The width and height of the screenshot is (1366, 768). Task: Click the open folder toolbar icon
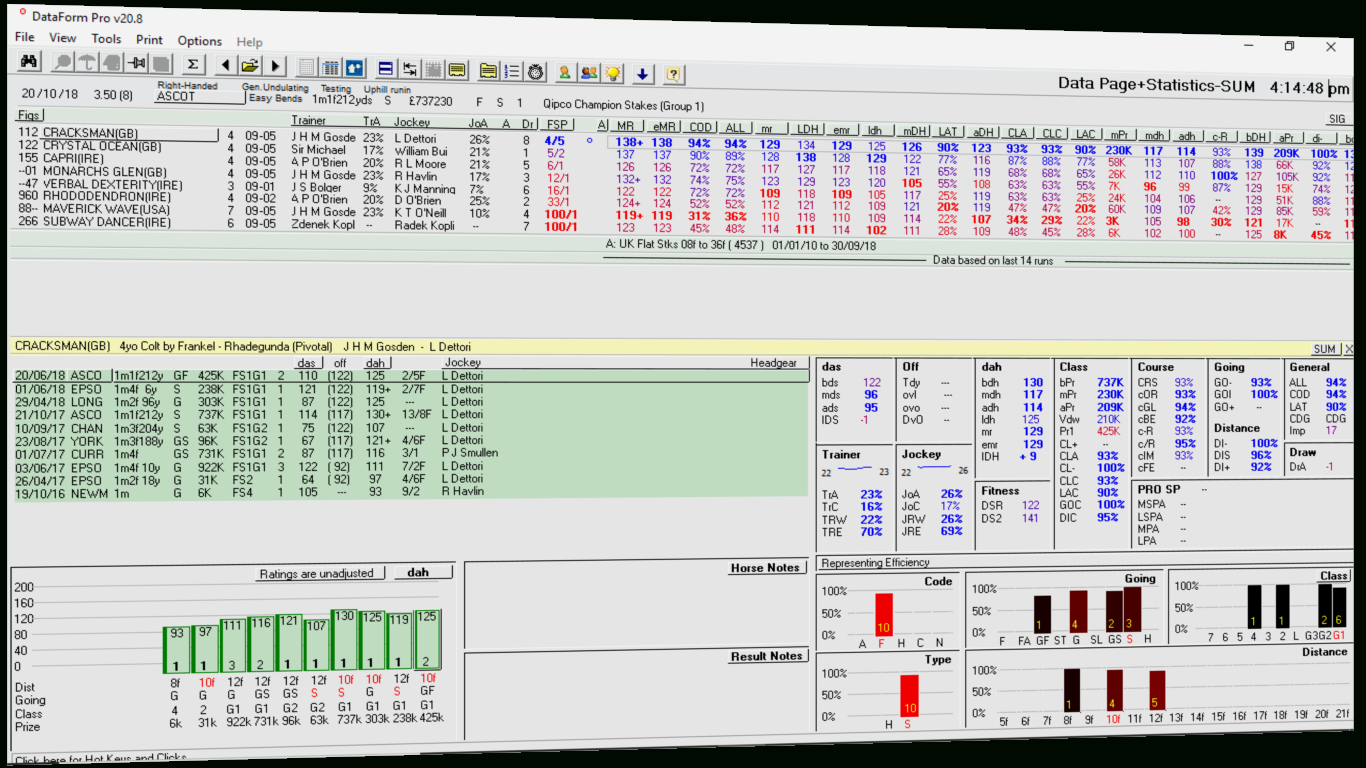(x=249, y=66)
